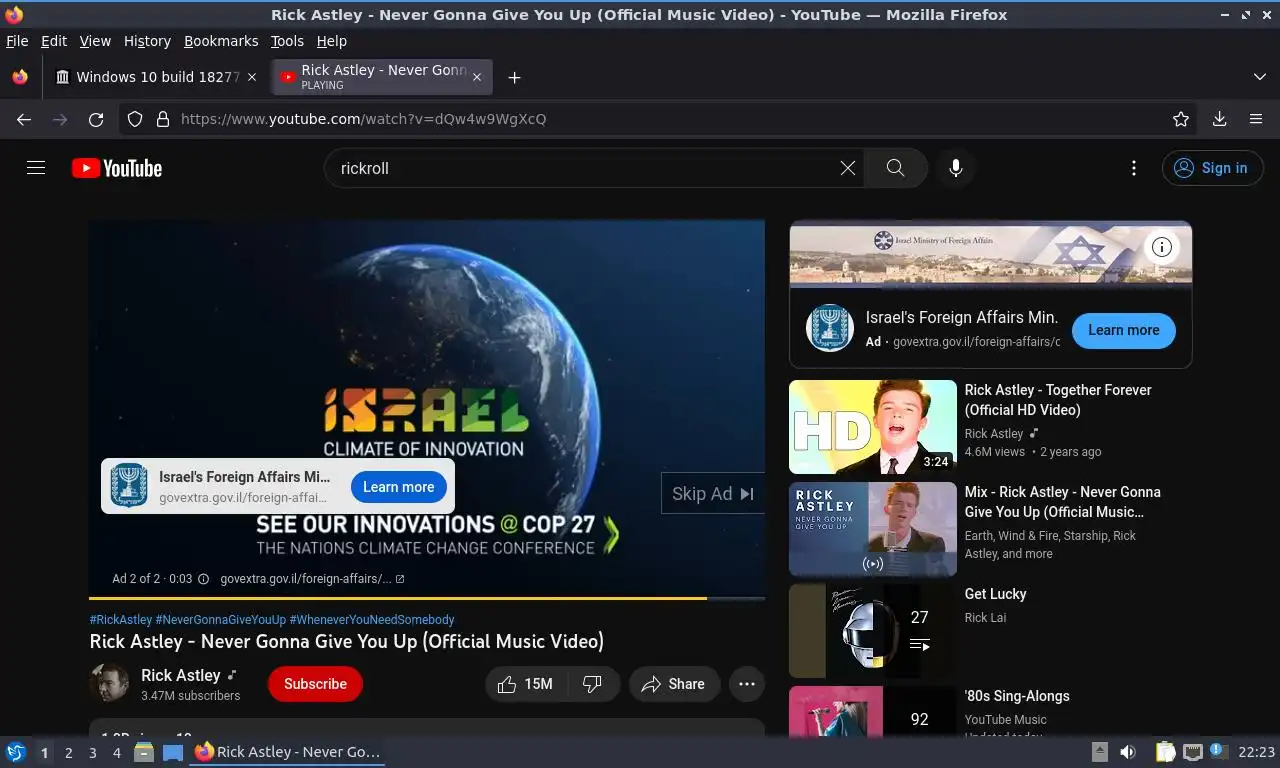
Task: Open the Bookmarks menu
Action: 221,41
